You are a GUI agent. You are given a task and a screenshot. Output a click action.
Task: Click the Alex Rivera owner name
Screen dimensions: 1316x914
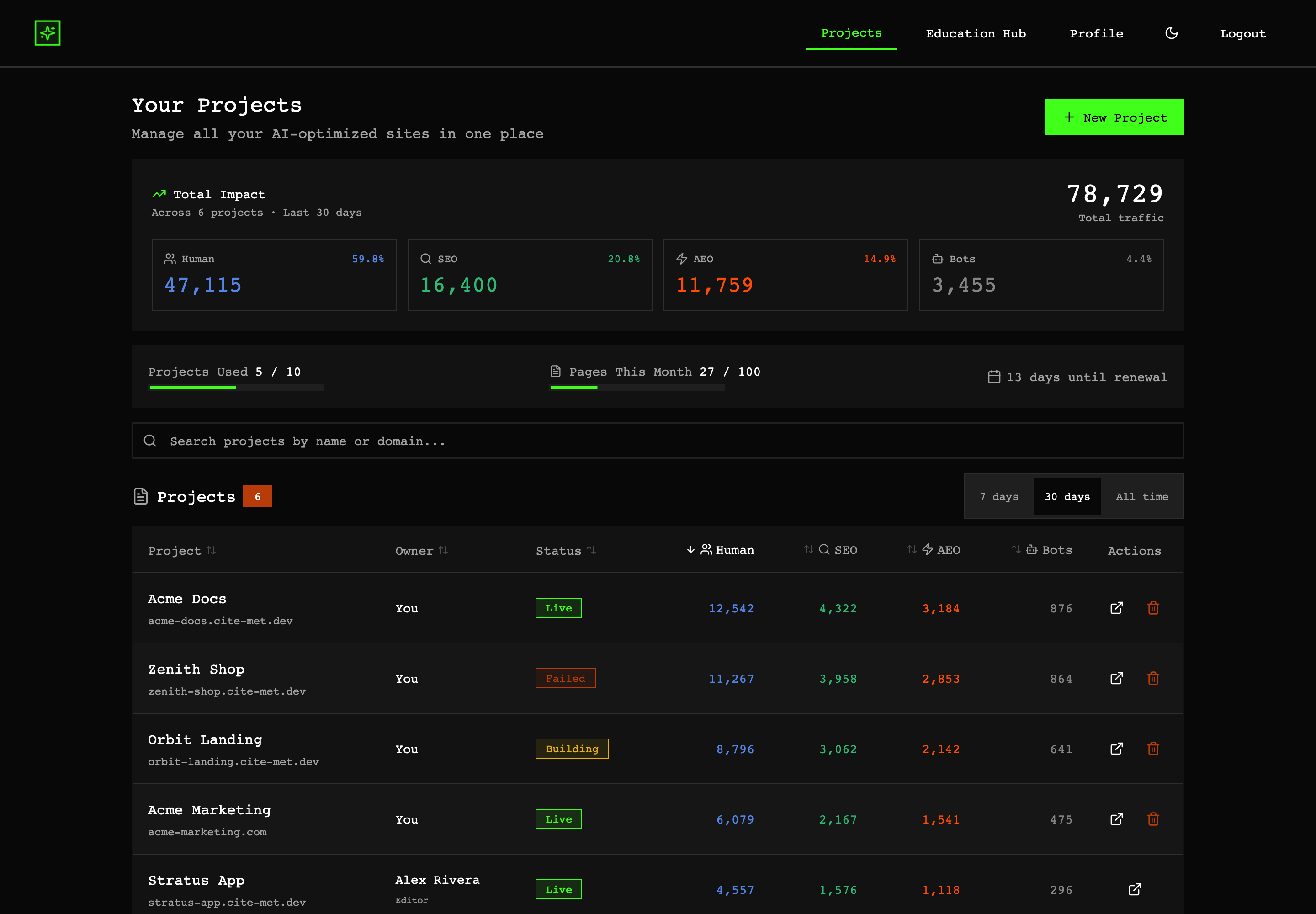437,880
